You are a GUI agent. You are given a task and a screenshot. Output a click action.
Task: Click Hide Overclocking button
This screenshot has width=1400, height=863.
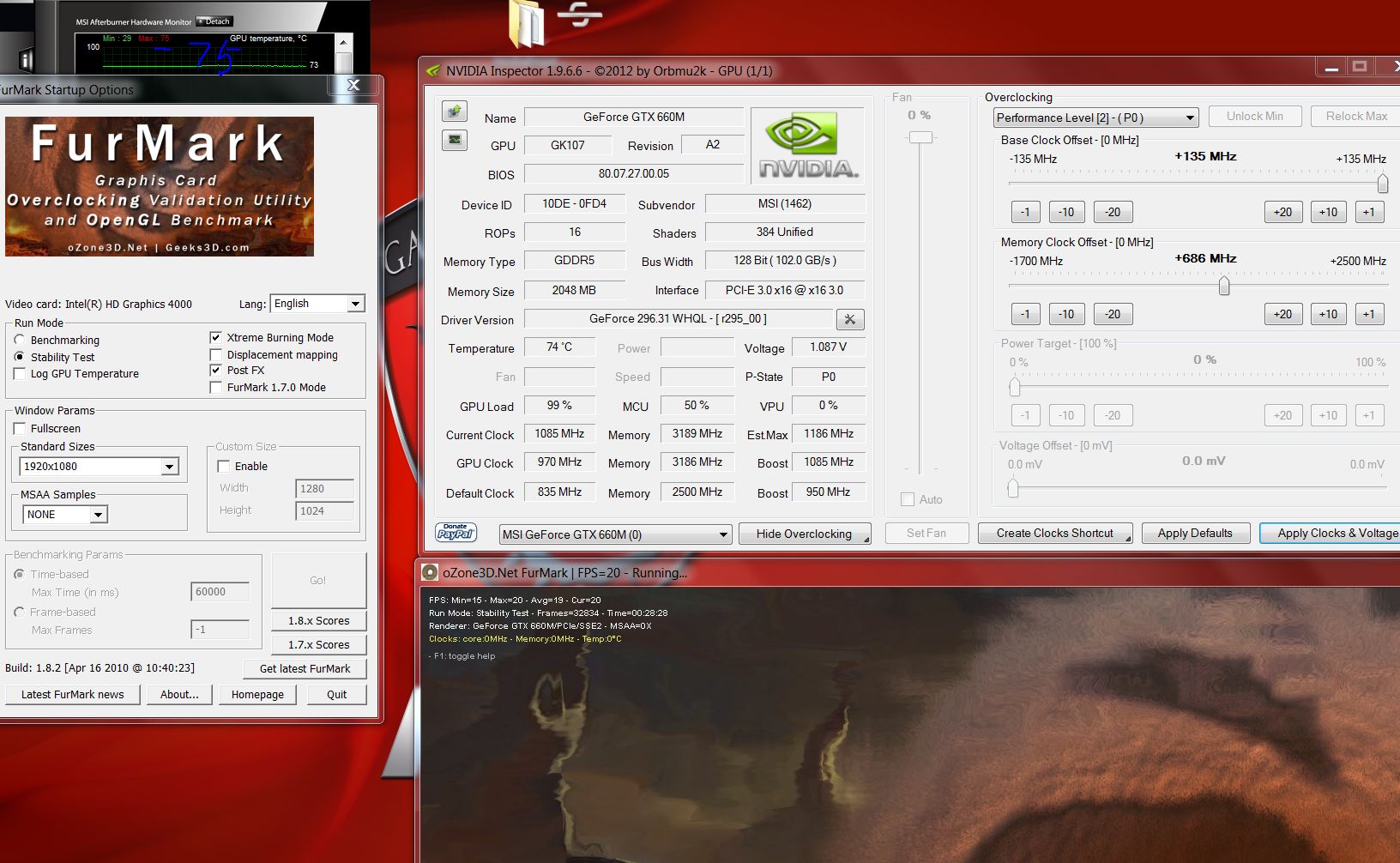pyautogui.click(x=805, y=534)
